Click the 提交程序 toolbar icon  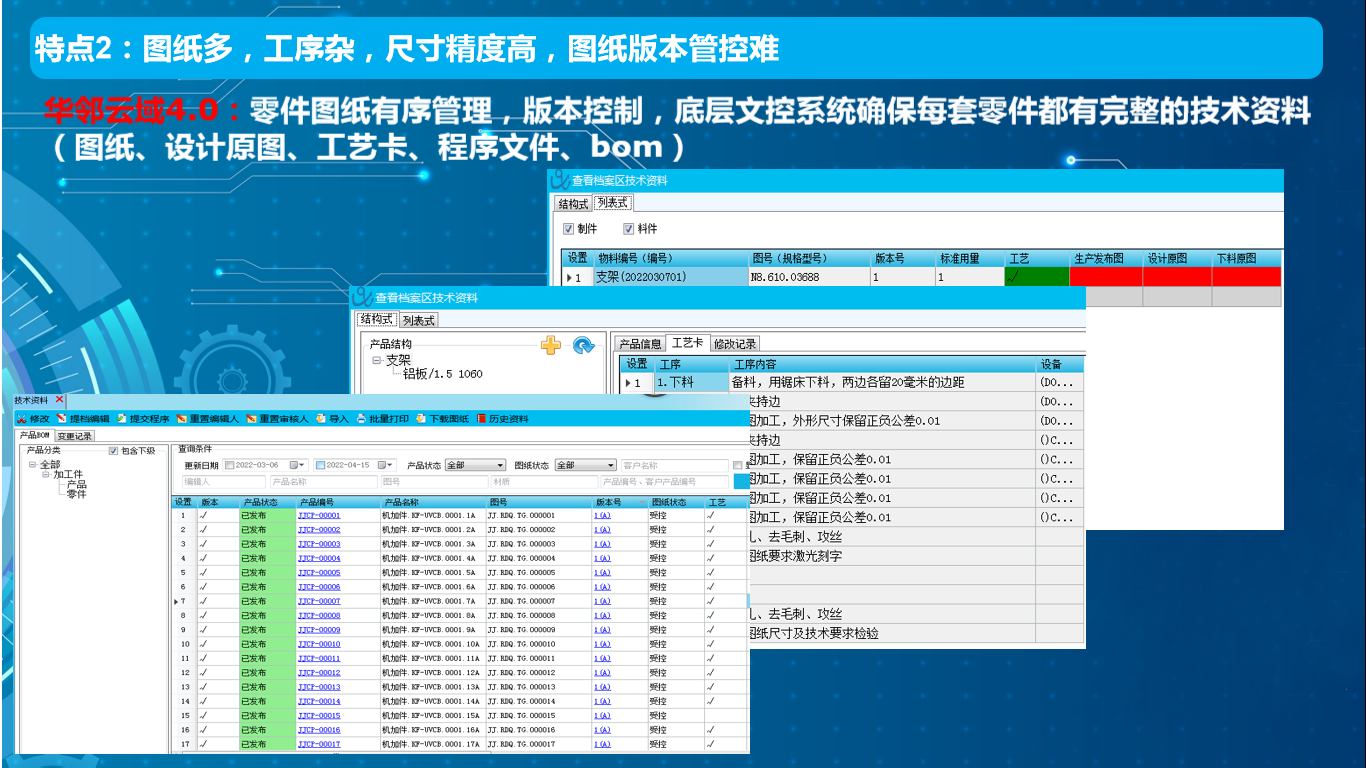click(x=121, y=419)
